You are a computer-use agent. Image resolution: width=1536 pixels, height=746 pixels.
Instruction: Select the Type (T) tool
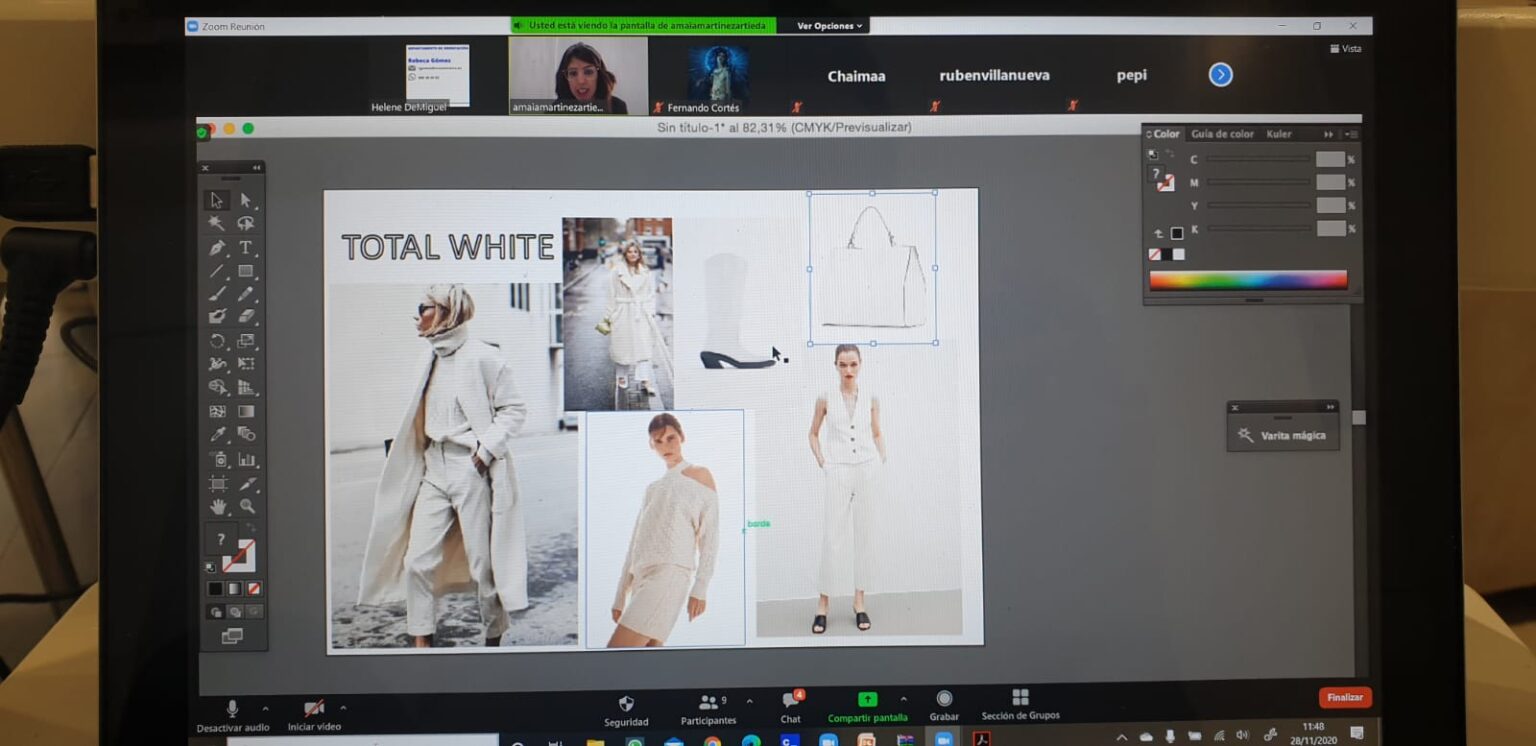[246, 247]
